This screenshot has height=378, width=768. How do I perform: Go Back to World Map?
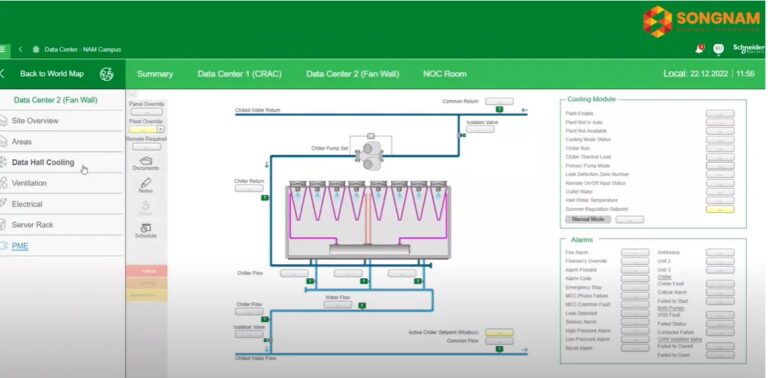52,74
